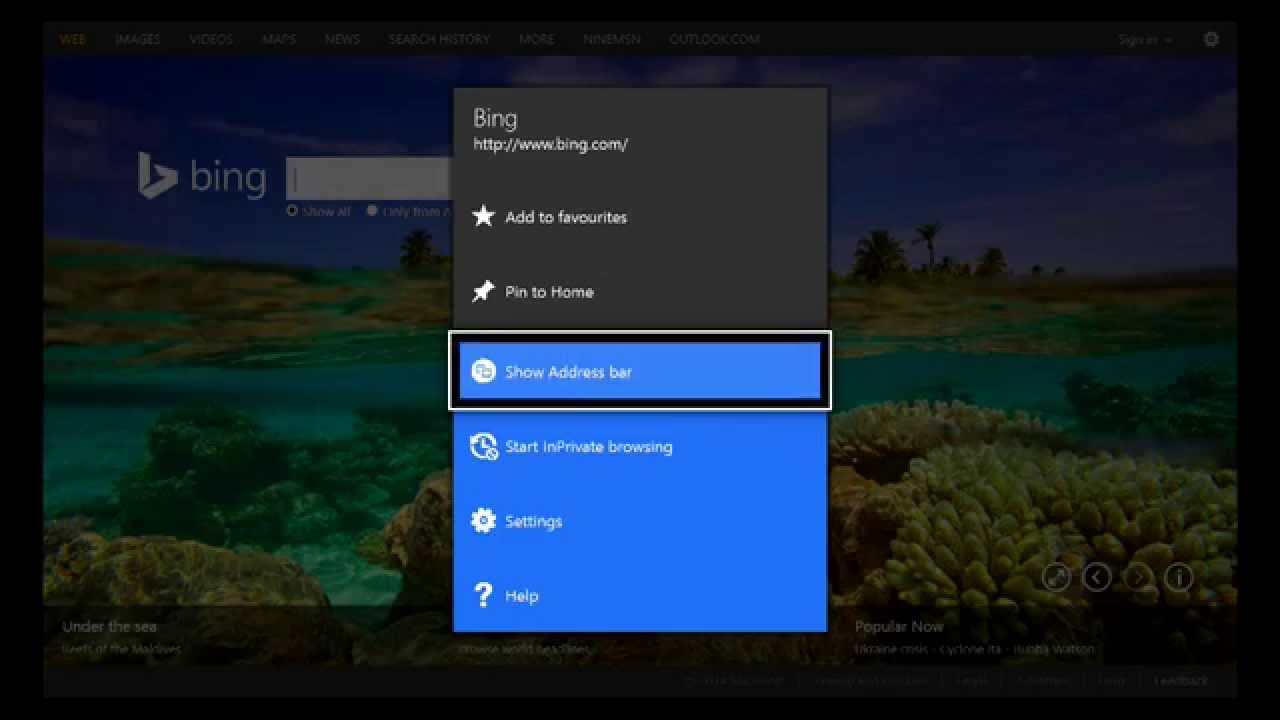
Task: Click the Under the sea caption
Action: (110, 627)
